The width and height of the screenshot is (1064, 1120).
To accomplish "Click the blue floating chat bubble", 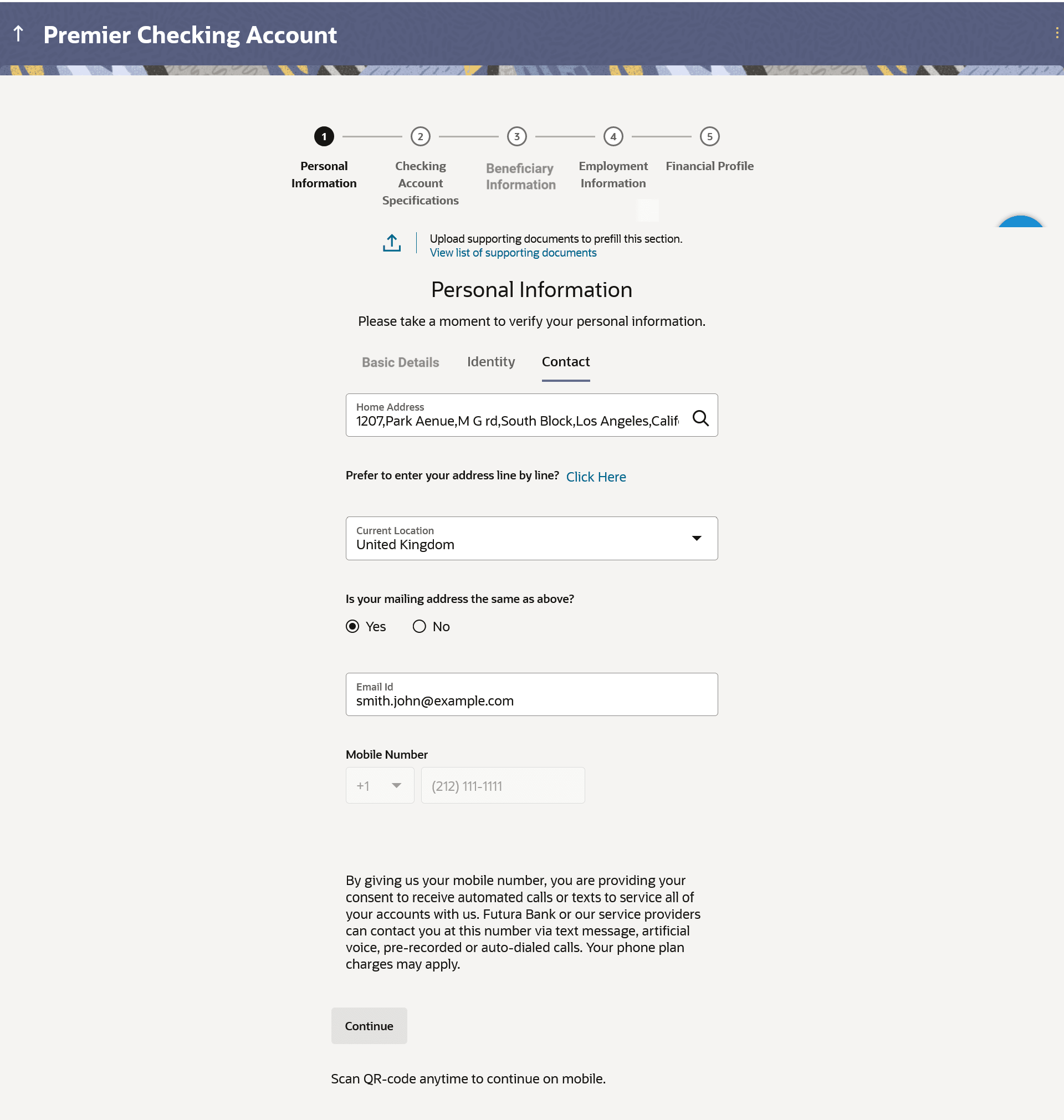I will [x=1020, y=222].
